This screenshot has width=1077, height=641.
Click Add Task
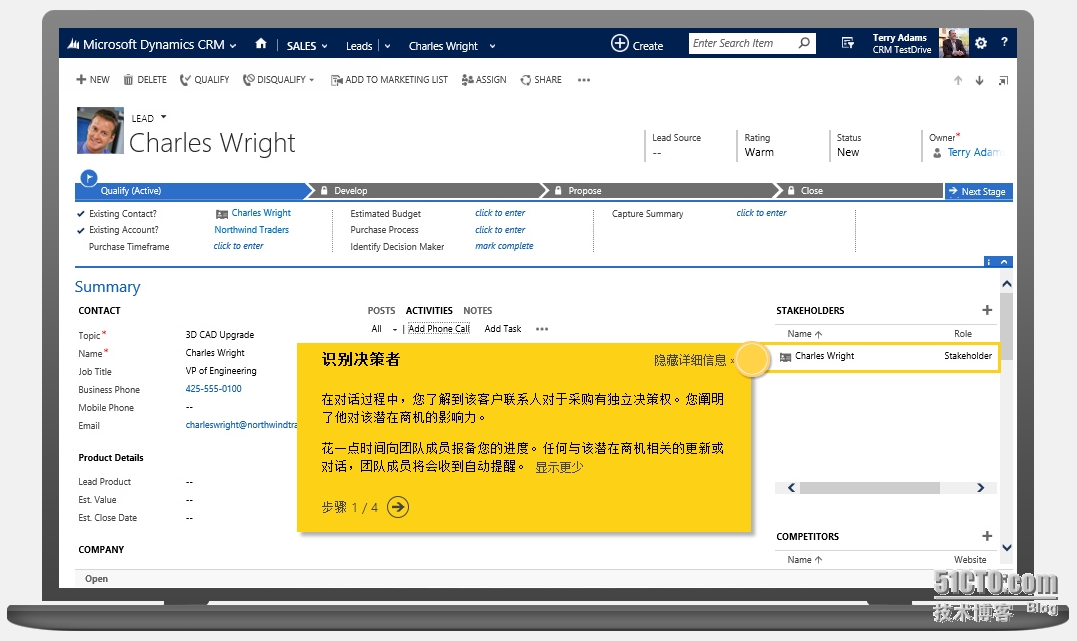pos(503,329)
